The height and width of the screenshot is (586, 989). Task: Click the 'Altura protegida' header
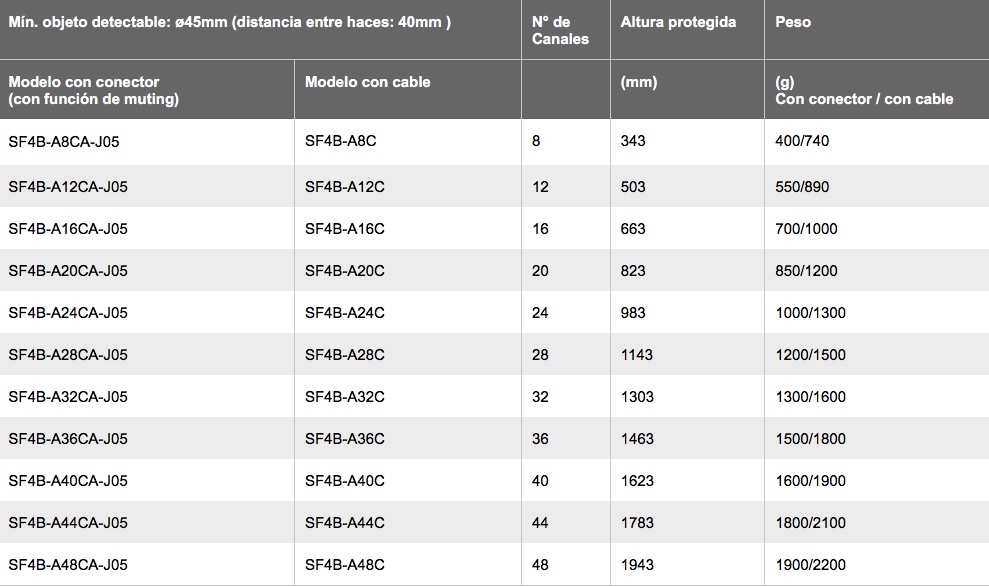point(678,22)
